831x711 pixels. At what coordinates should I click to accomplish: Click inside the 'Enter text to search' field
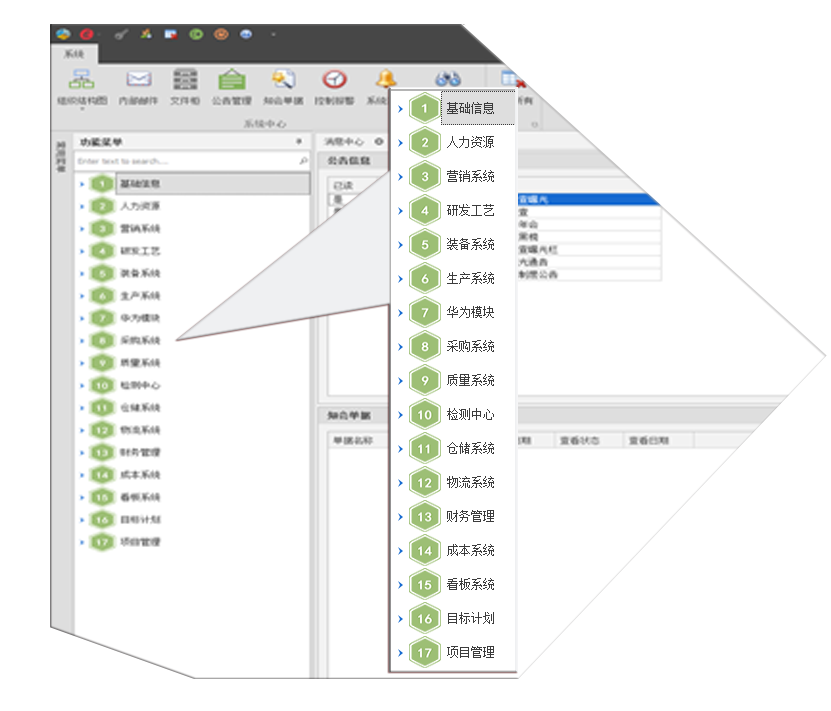(185, 160)
